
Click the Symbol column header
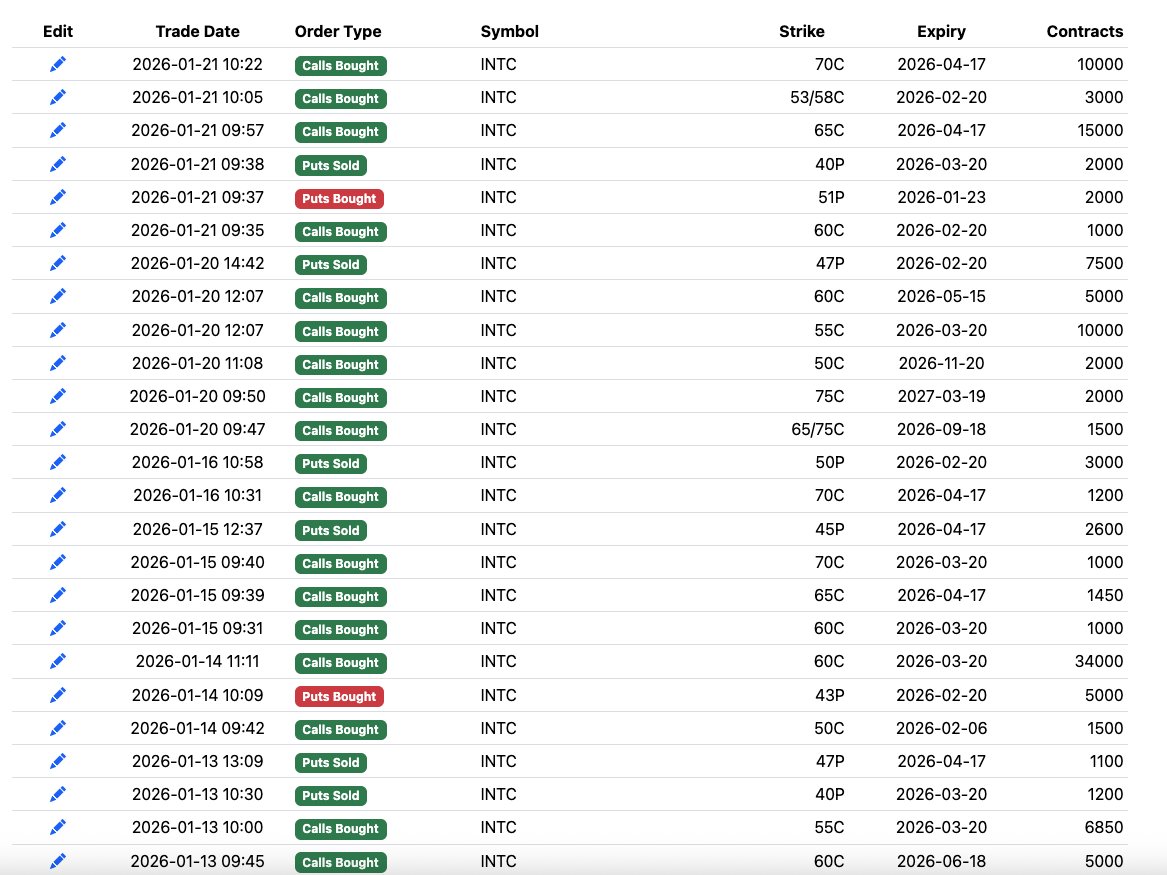[x=509, y=31]
